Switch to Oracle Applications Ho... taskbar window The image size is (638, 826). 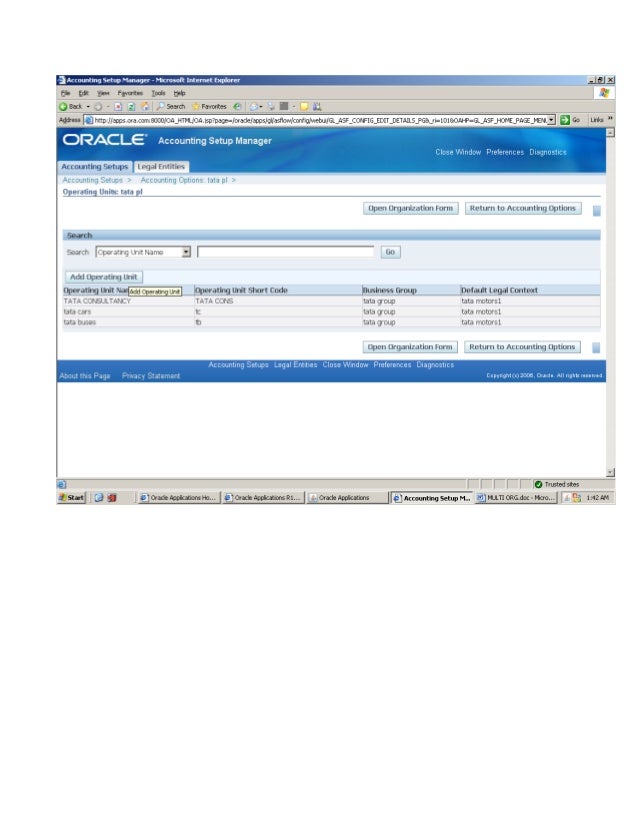coord(178,497)
